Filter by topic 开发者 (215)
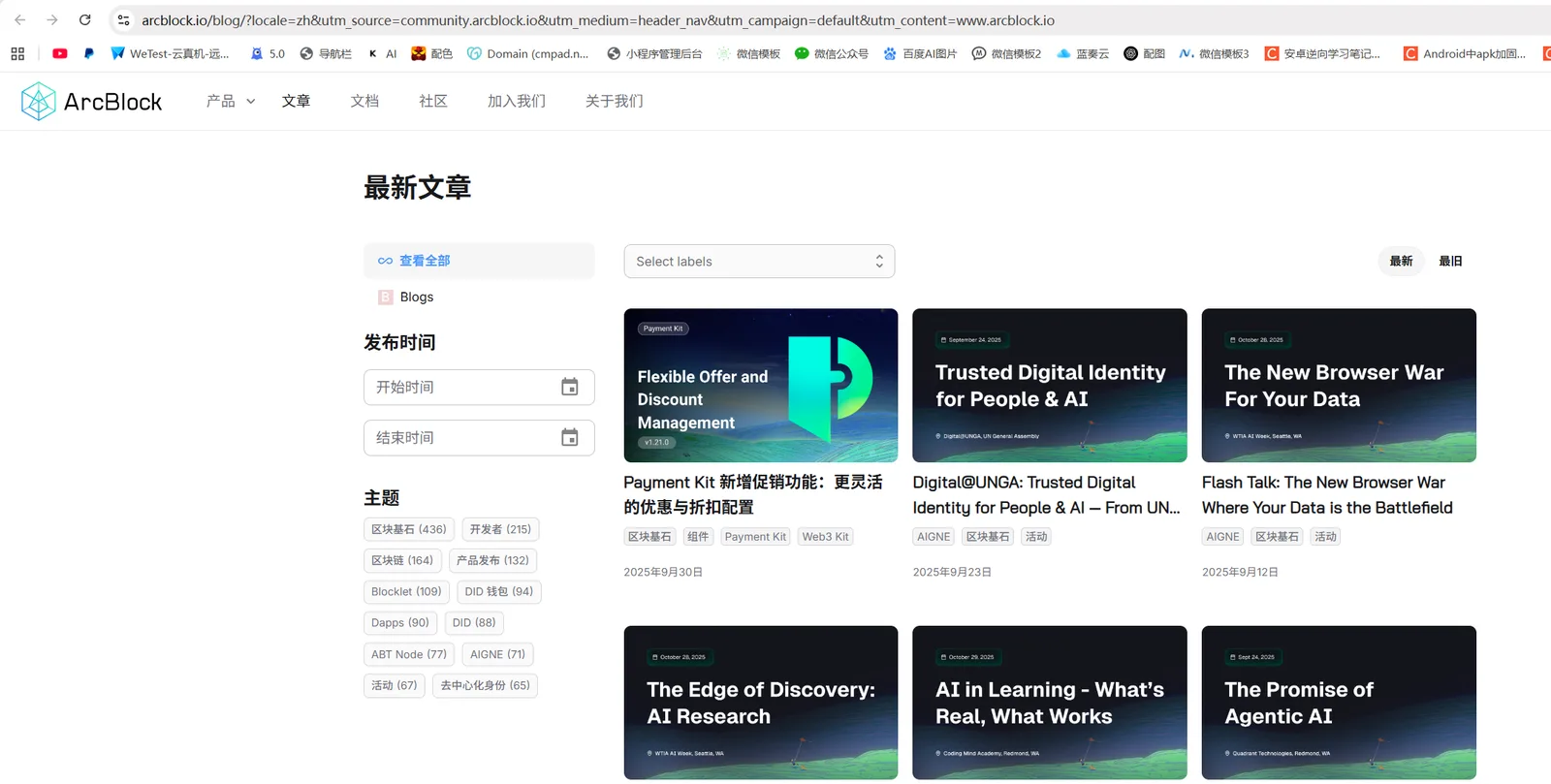Screen dimensions: 1551x784 [x=500, y=529]
